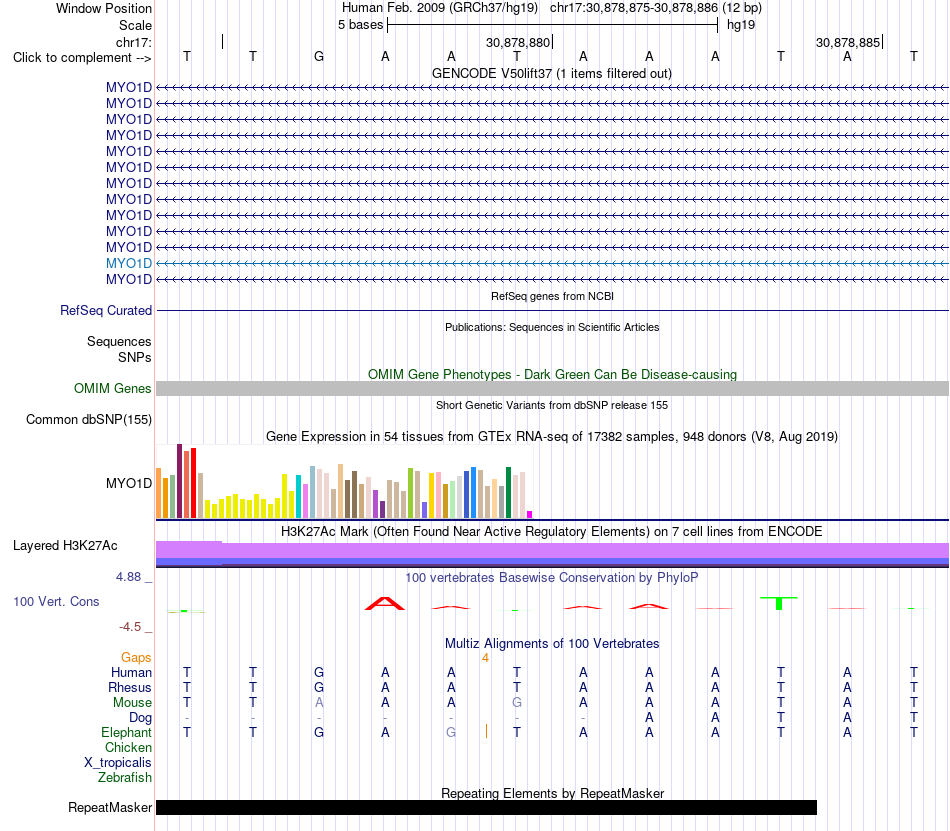Click the chr17:30,878,875-30,878,886 (12 bp) position text

(656, 8)
